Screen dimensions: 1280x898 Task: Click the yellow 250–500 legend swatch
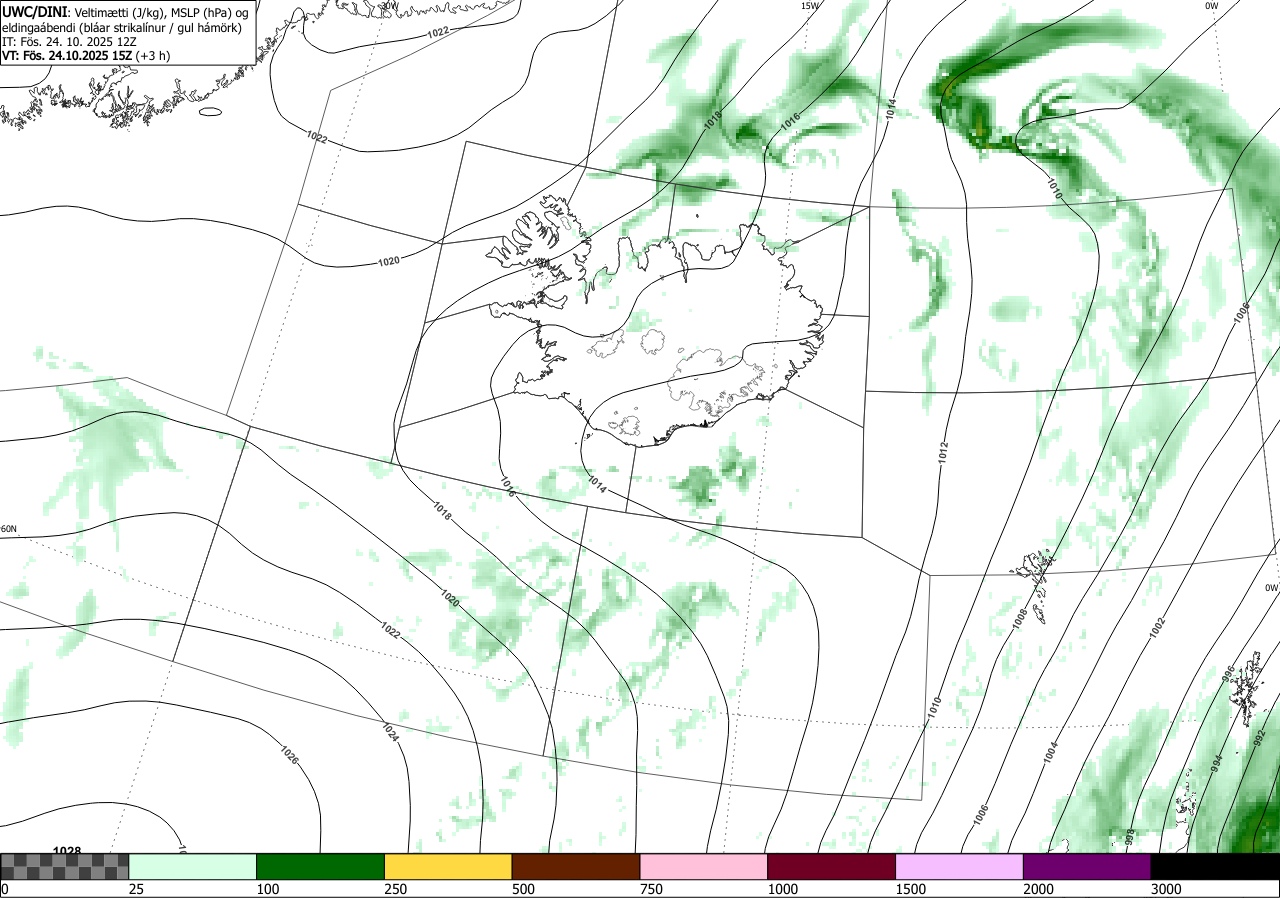[448, 867]
